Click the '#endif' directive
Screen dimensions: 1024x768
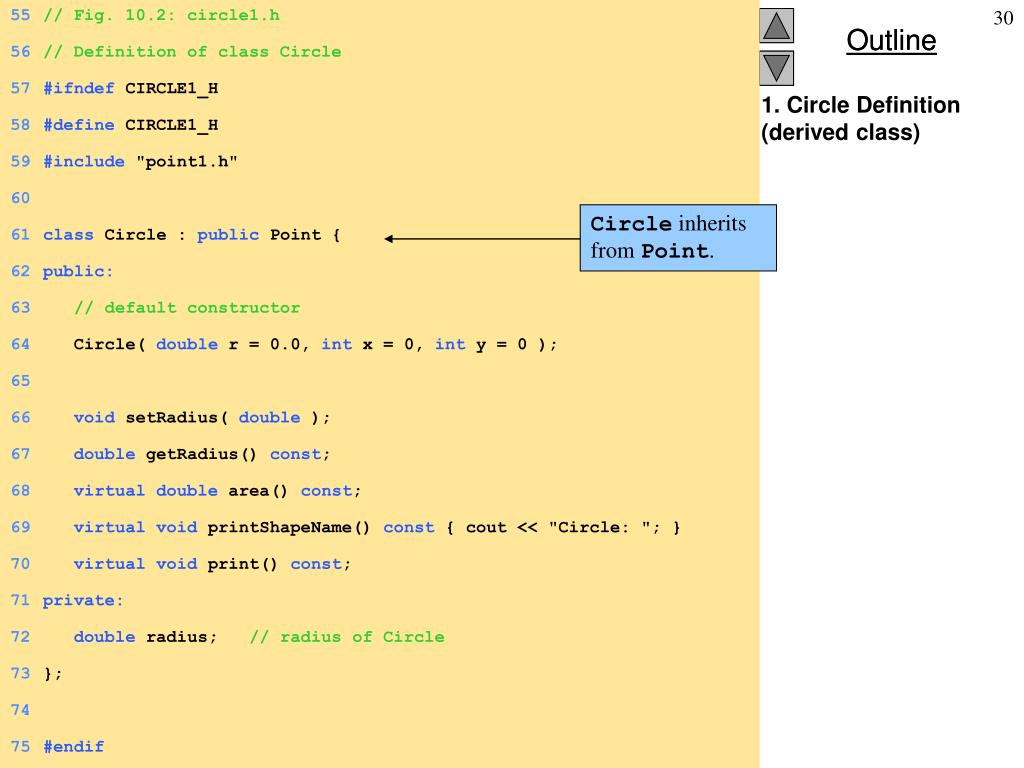coord(74,746)
